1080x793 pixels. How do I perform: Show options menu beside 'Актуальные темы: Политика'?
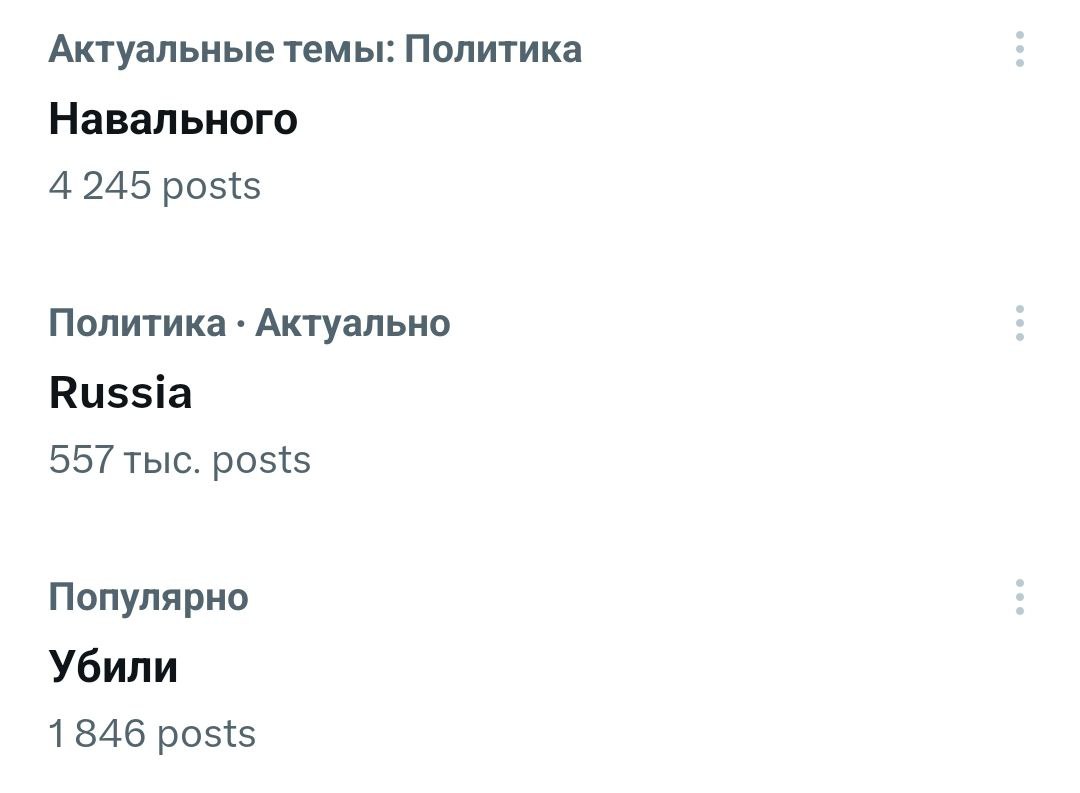pos(1019,49)
